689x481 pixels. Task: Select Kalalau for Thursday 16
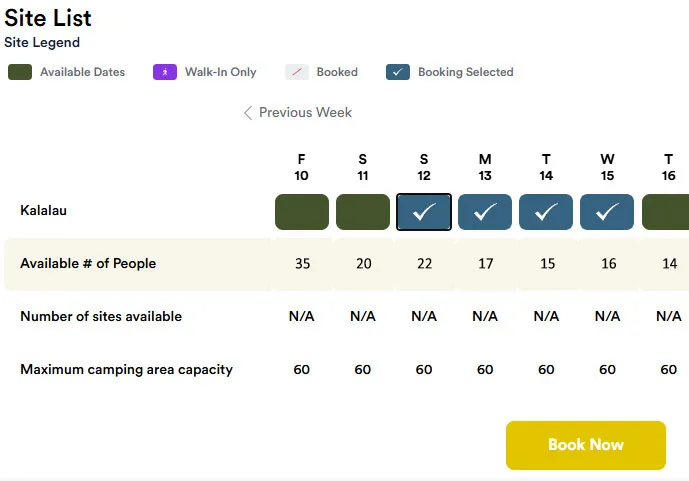point(666,212)
